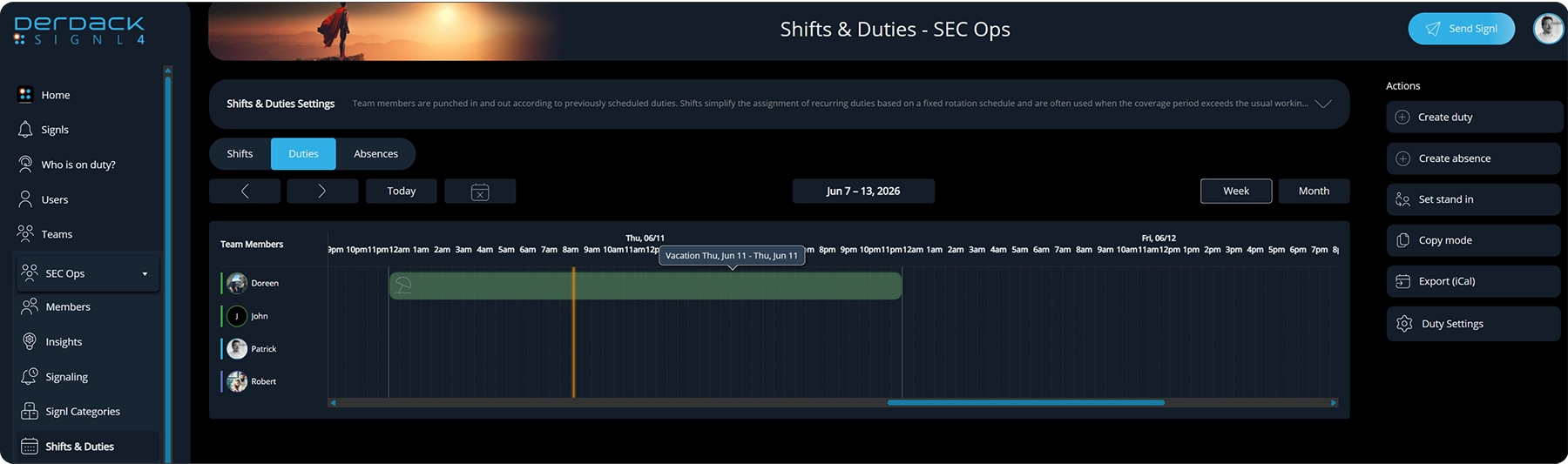Viewport: 1568px width, 464px height.
Task: Open the Insights sidebar item
Action: click(52, 341)
